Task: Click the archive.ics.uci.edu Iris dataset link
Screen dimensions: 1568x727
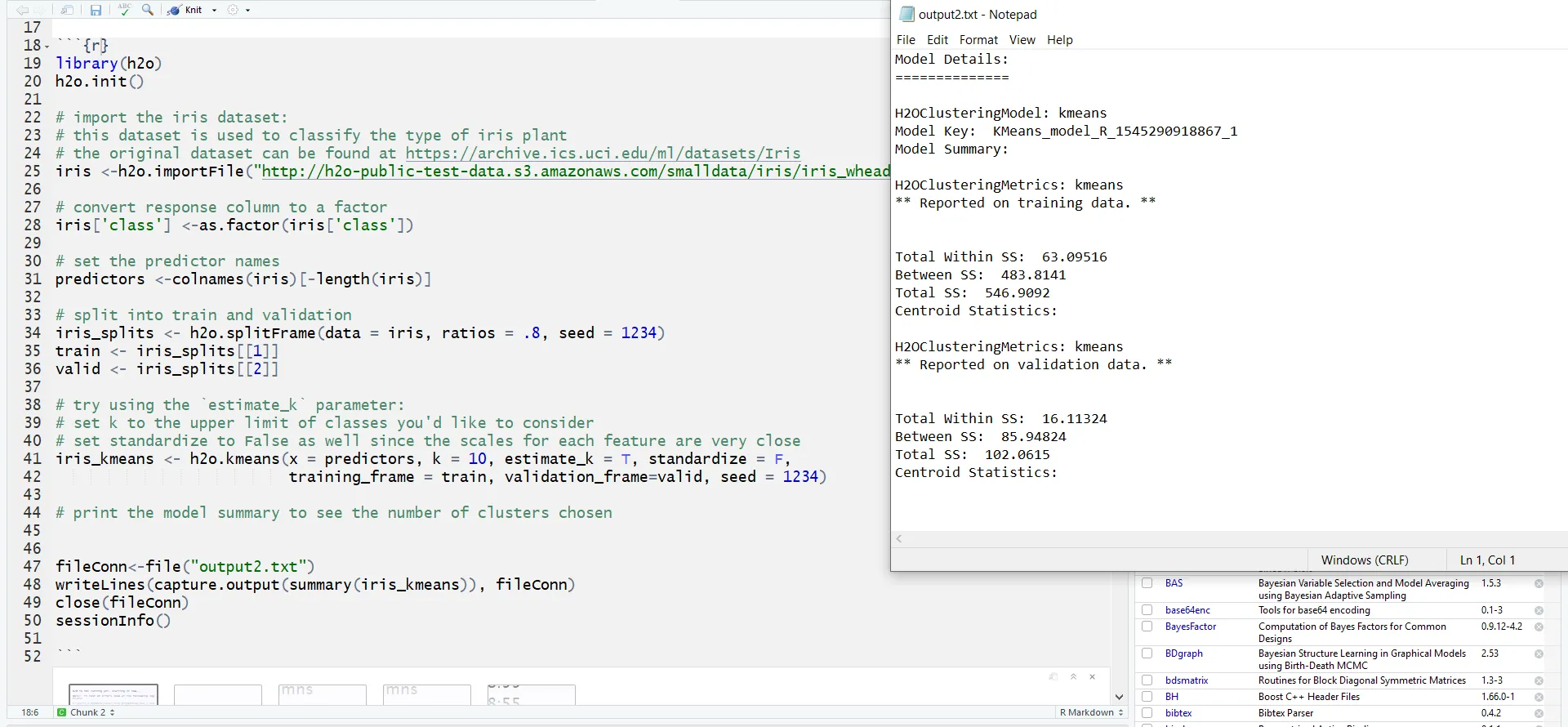Action: tap(603, 154)
